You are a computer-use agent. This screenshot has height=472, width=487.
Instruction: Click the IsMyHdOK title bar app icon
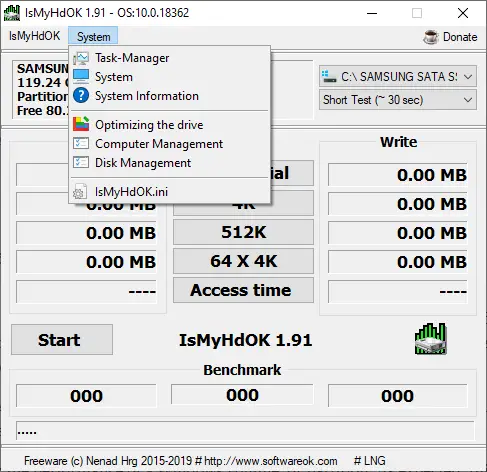point(12,13)
